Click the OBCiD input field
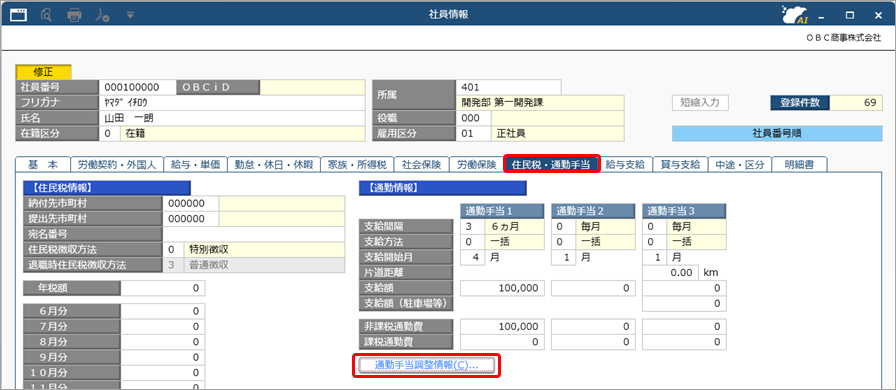This screenshot has width=896, height=390. coord(312,87)
